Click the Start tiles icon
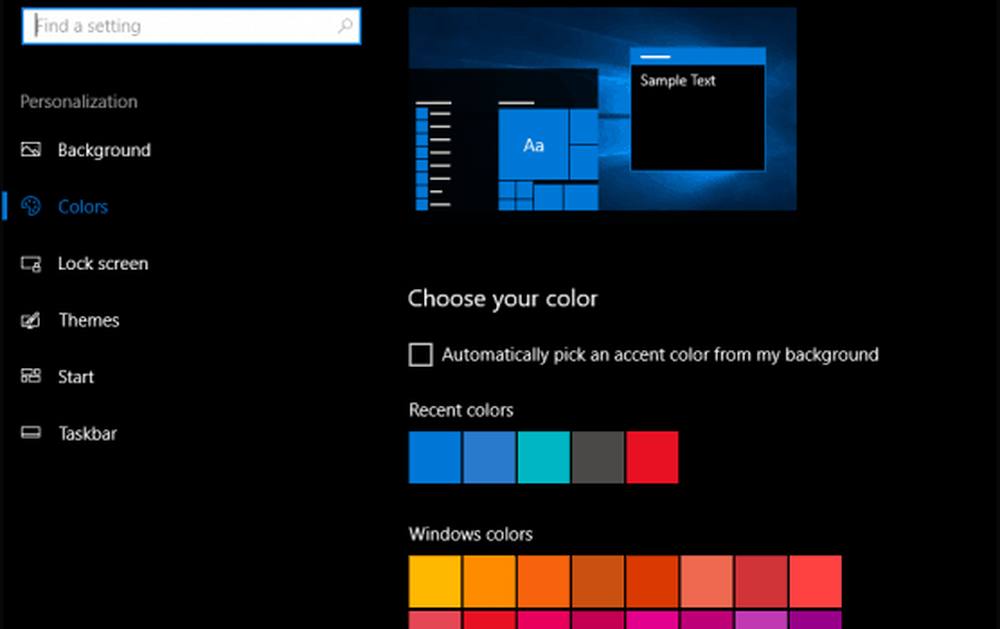The width and height of the screenshot is (1000, 629). pos(30,377)
